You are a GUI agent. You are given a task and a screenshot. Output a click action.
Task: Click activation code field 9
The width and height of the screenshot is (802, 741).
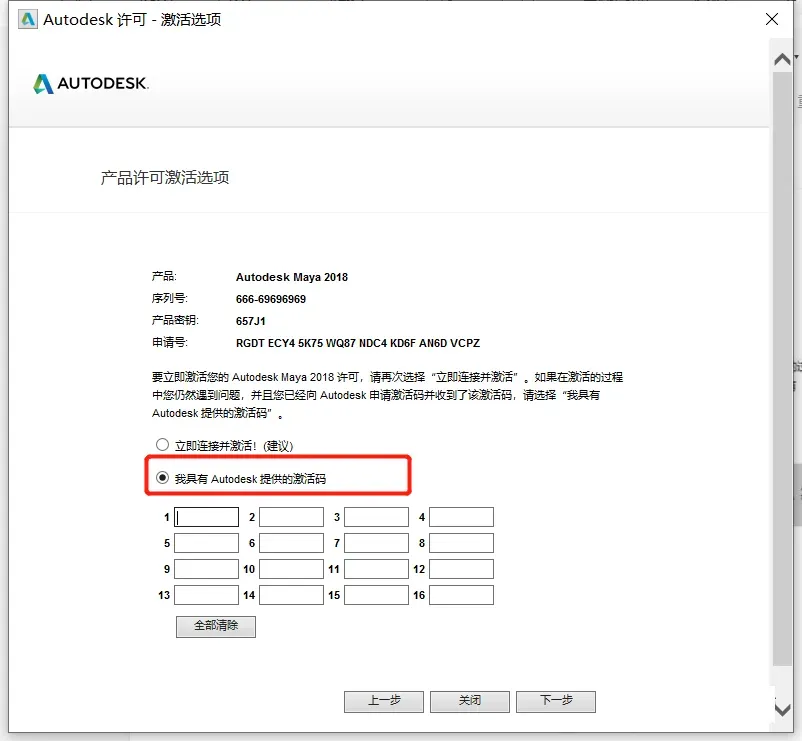207,569
